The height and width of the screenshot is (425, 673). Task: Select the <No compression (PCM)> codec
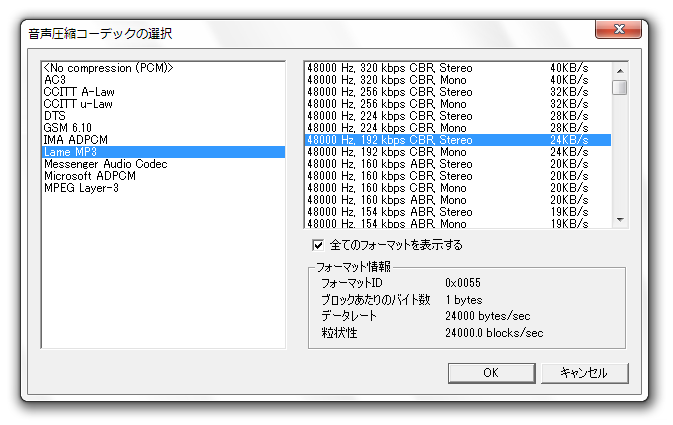point(163,68)
